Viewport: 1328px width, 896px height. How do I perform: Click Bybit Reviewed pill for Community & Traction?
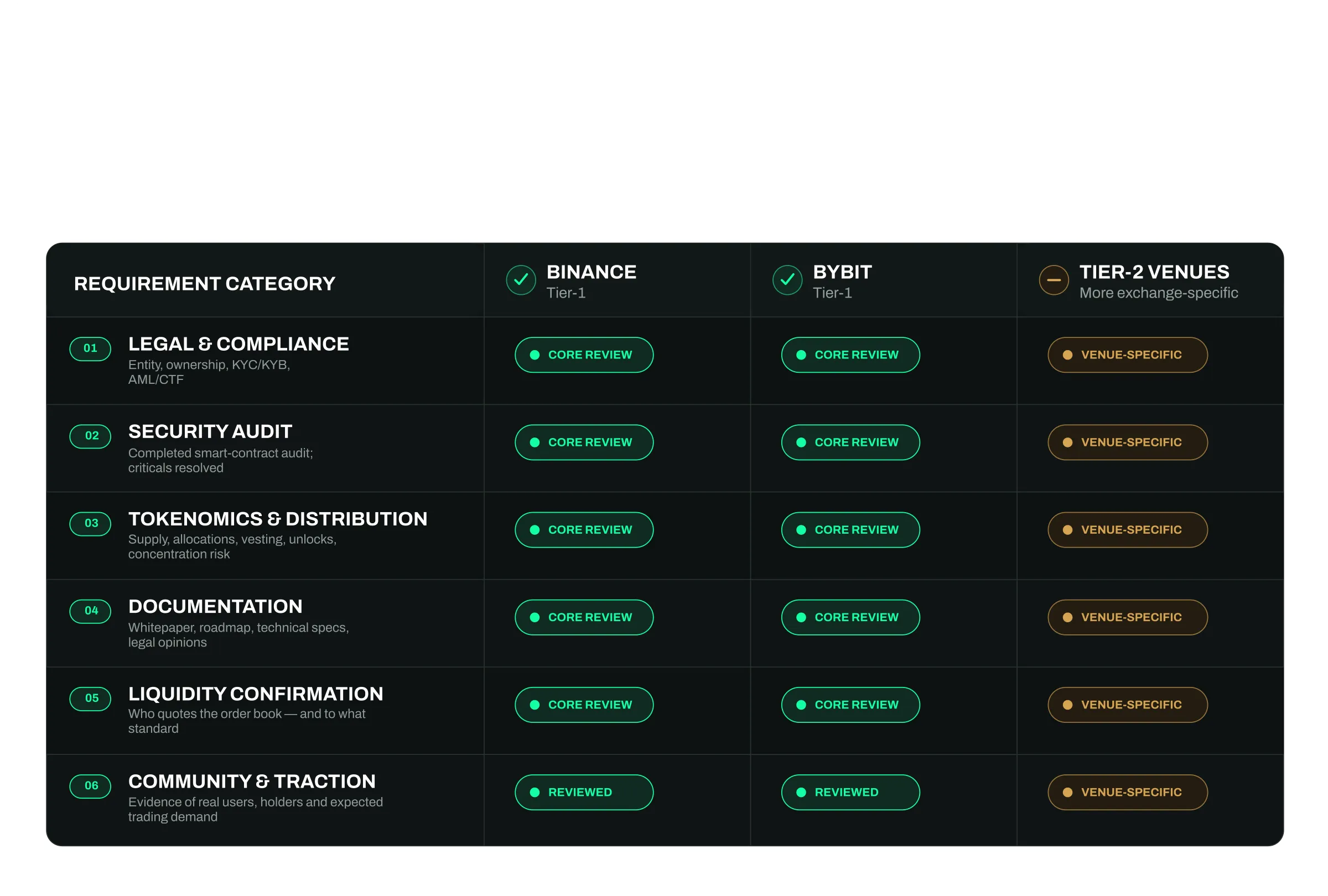(850, 791)
